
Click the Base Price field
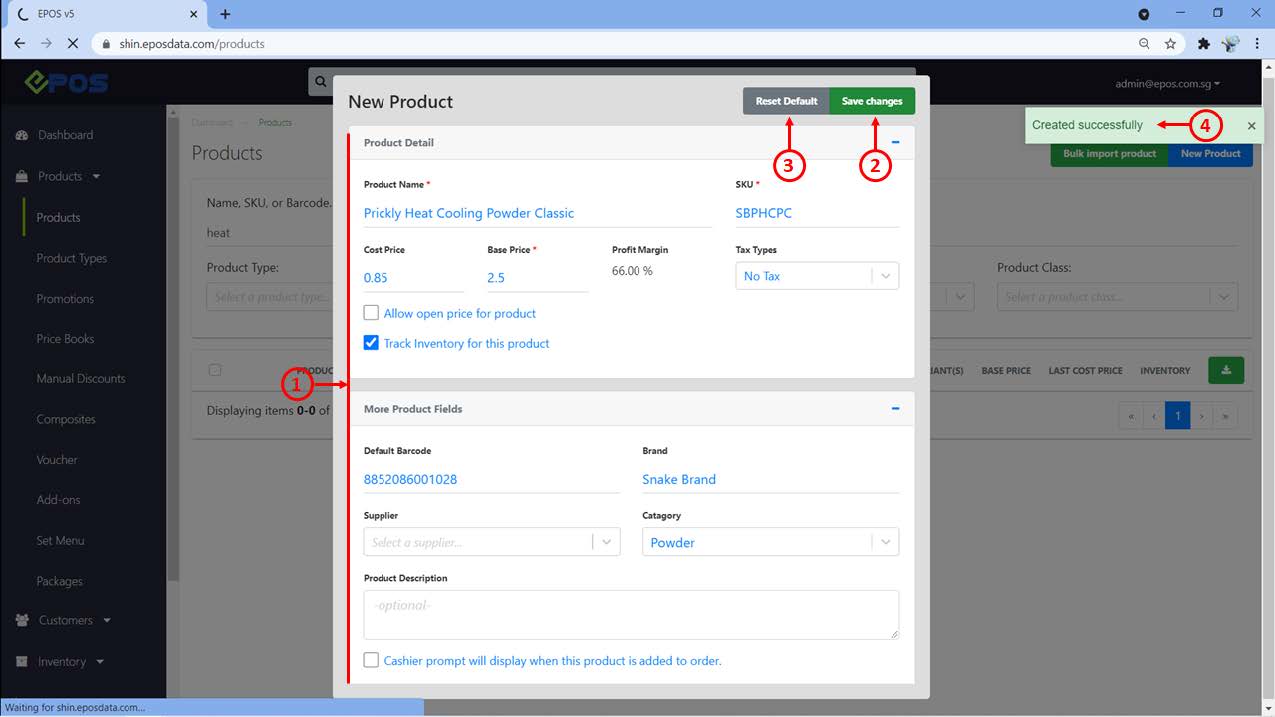(537, 277)
